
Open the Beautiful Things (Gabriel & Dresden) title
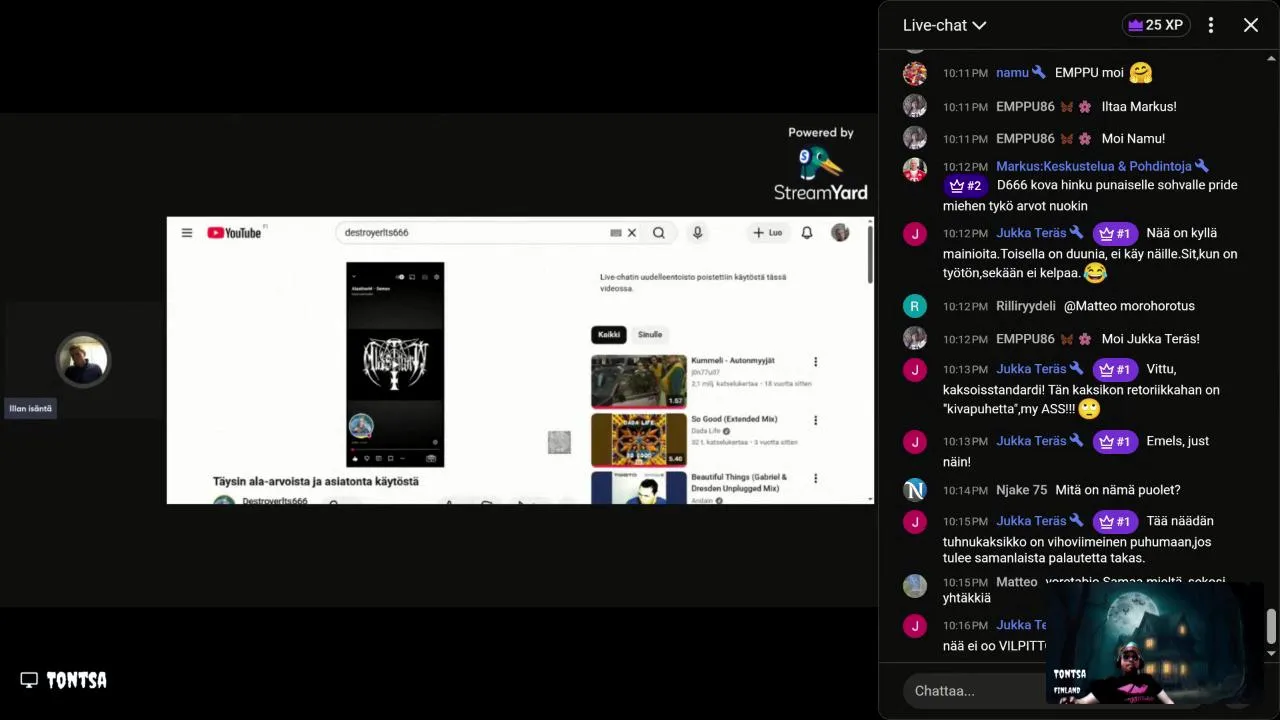click(739, 482)
